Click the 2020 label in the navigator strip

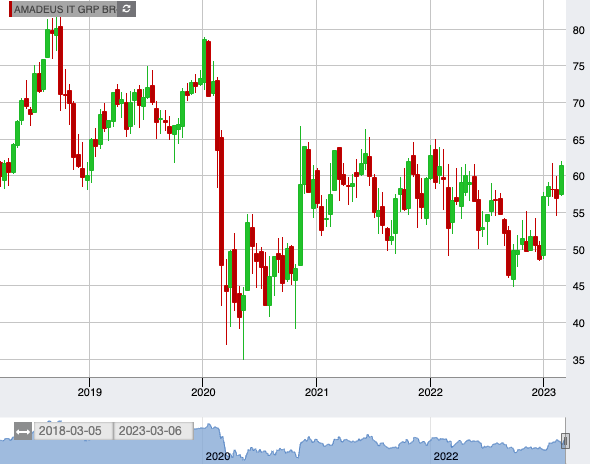click(x=217, y=456)
